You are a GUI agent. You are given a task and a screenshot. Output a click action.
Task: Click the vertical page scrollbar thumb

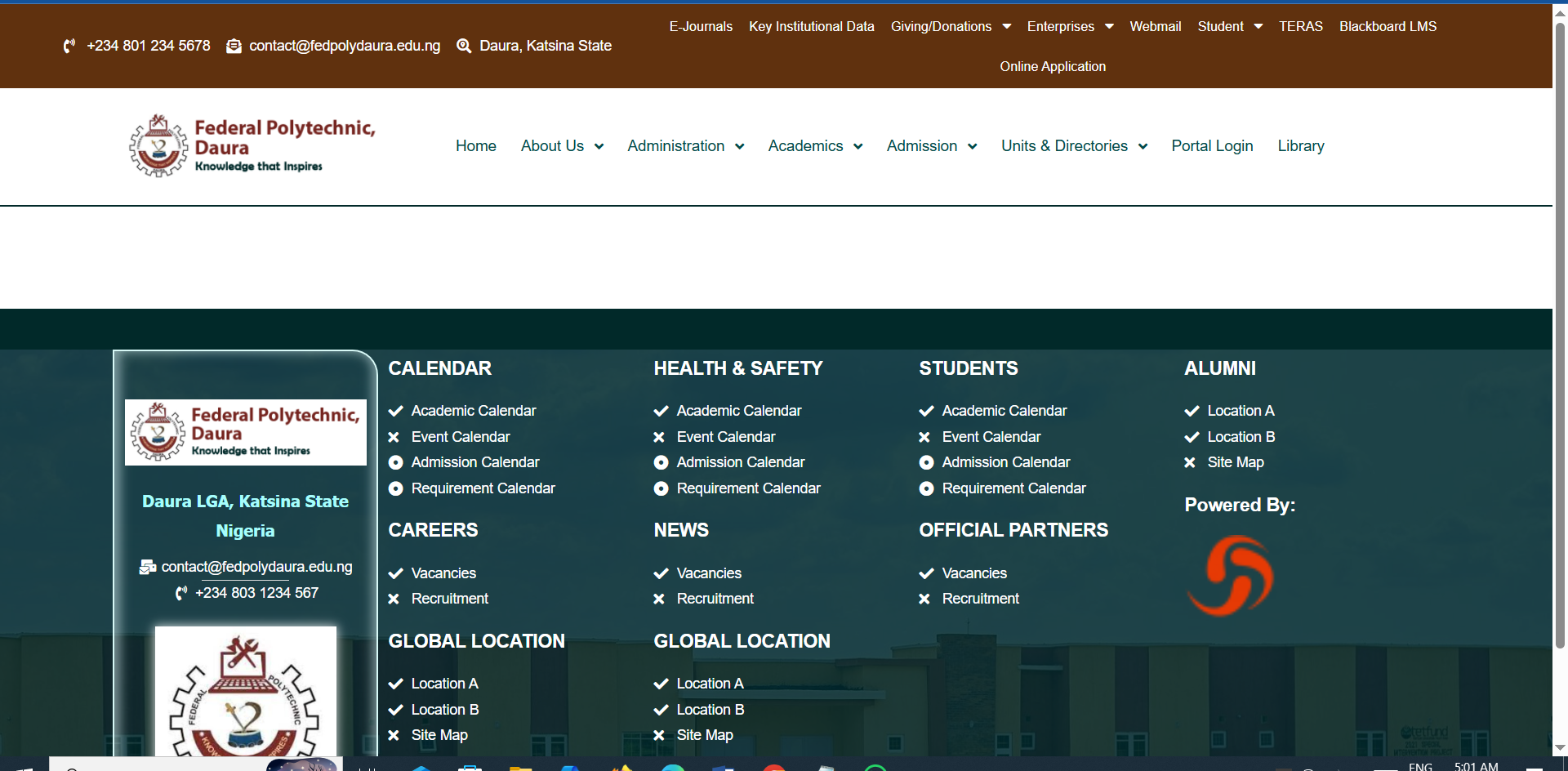(x=1560, y=327)
